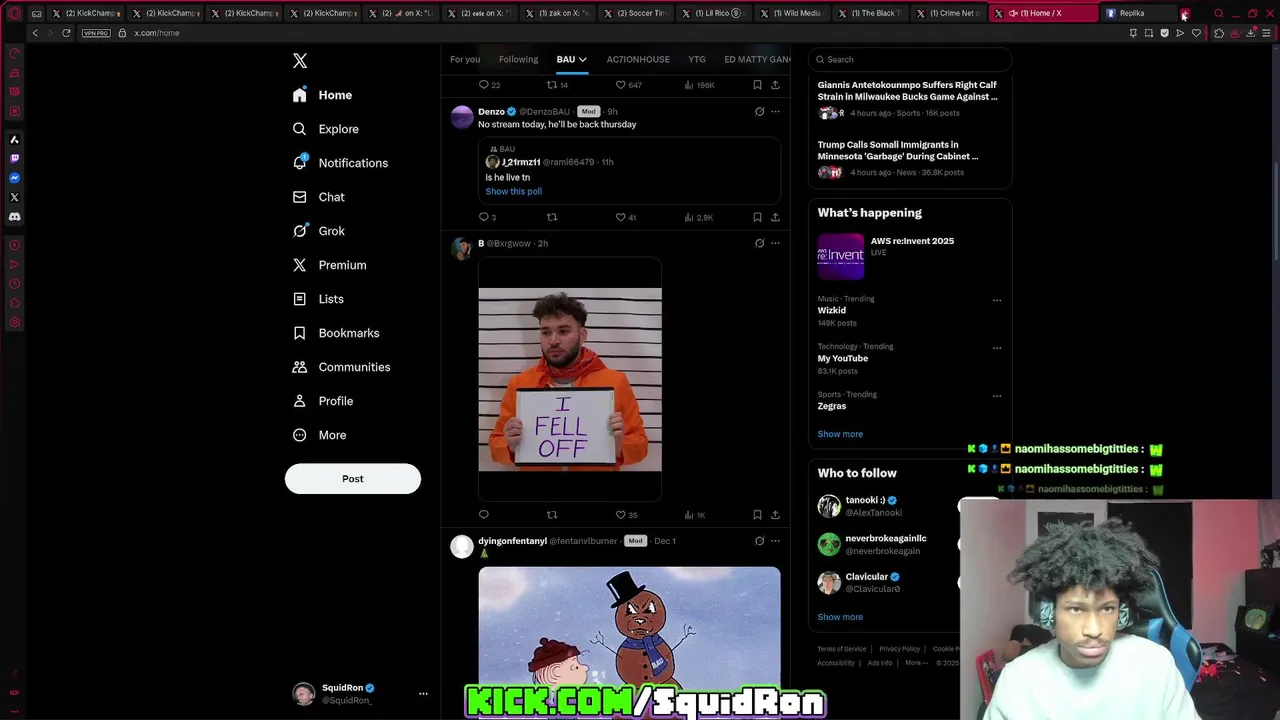The width and height of the screenshot is (1280, 720).
Task: Open more options for Wizkid trend
Action: [x=997, y=300]
